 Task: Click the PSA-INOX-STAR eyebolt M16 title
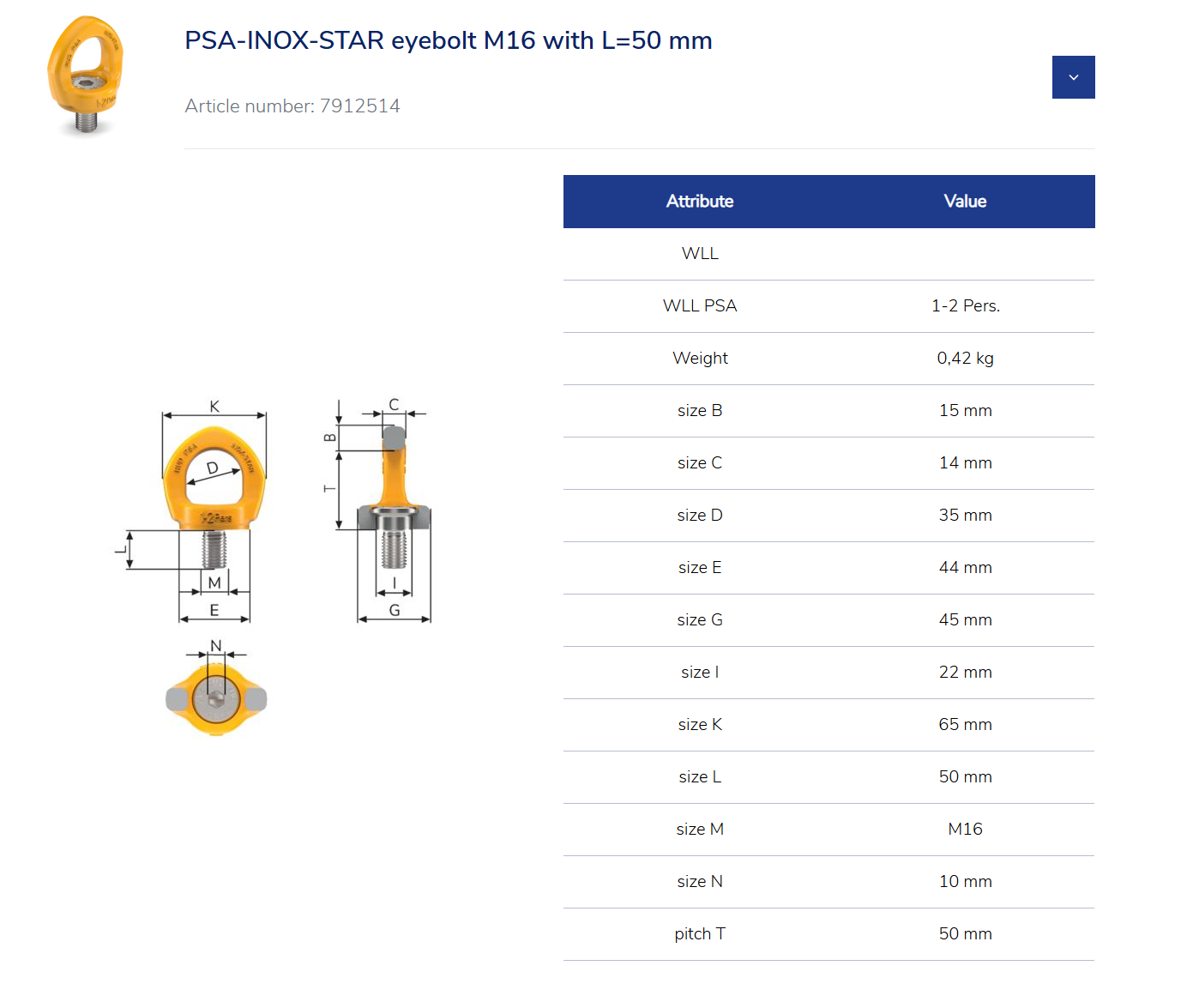pos(448,39)
